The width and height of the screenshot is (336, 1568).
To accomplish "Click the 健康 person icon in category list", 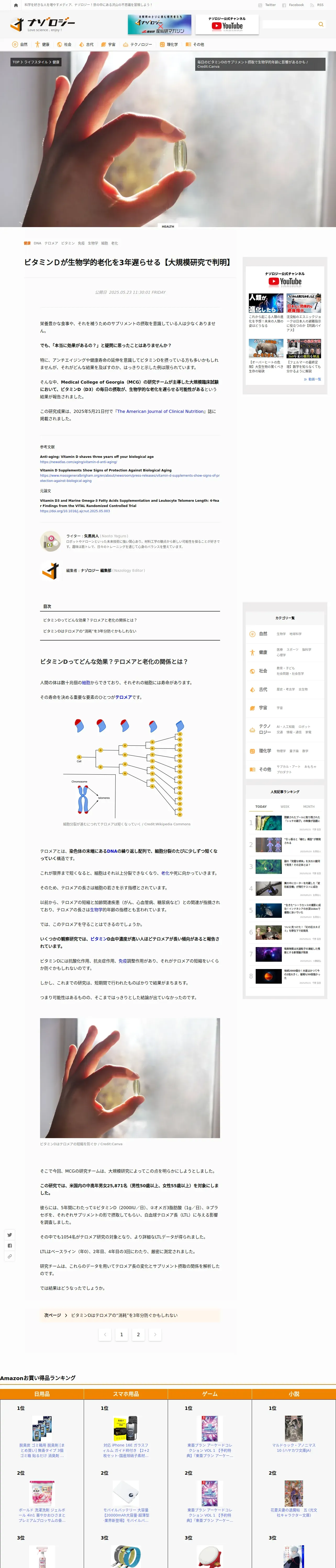I will point(253,653).
